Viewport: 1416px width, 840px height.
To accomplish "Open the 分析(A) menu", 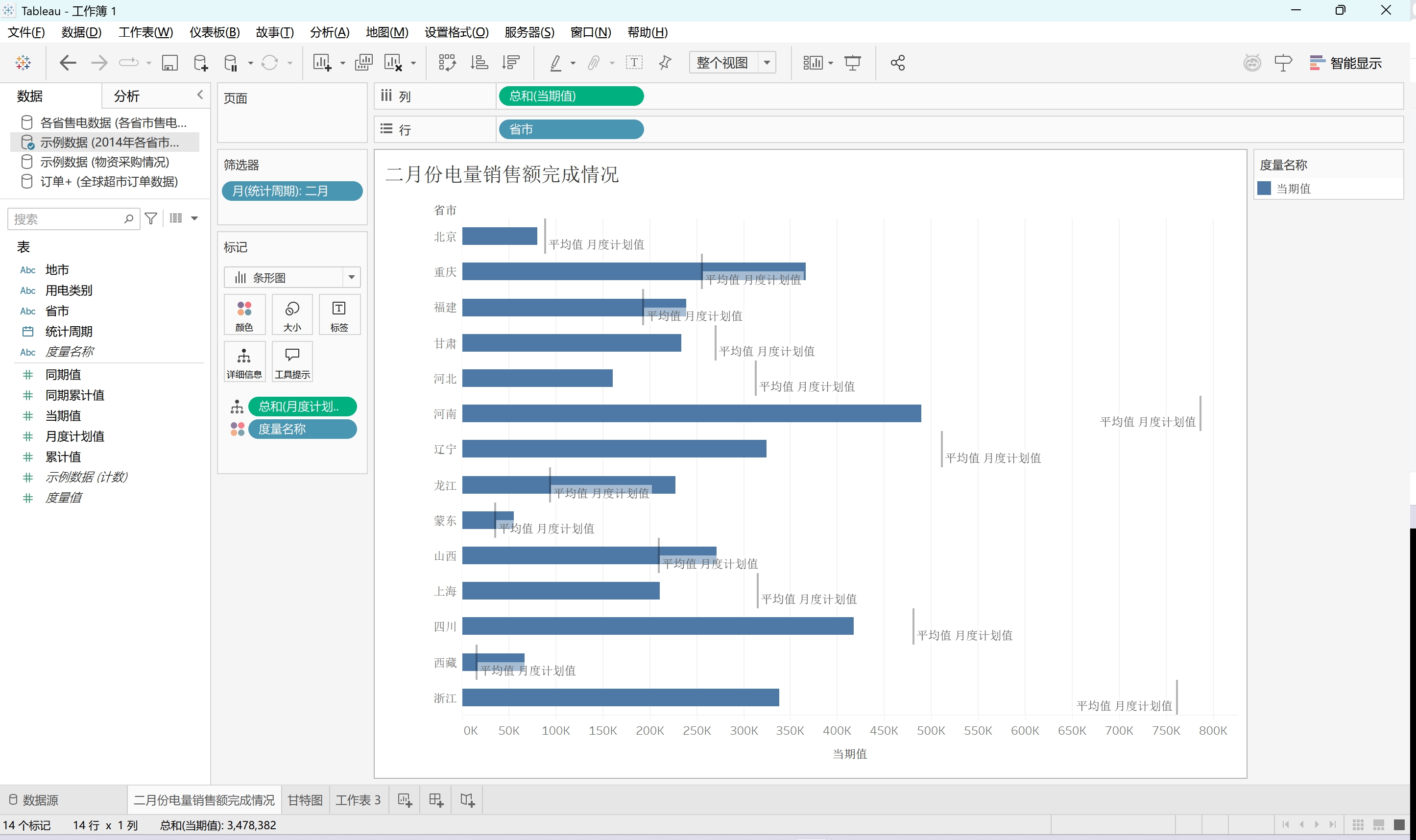I will coord(329,32).
